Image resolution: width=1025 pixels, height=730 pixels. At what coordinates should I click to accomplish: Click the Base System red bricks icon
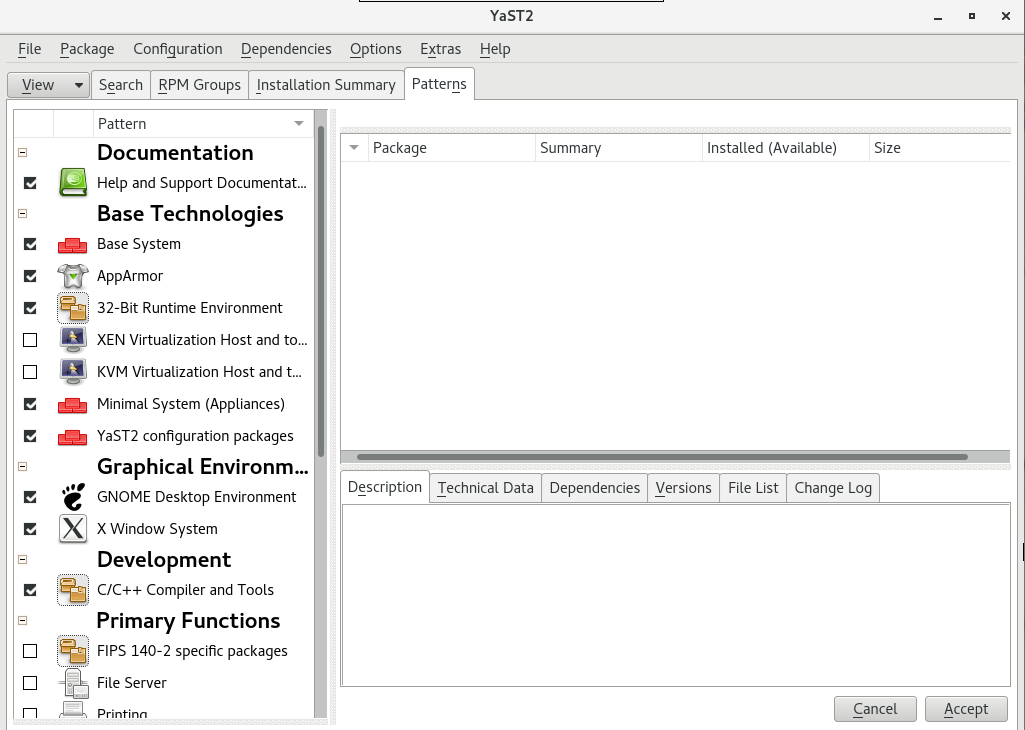click(x=73, y=244)
